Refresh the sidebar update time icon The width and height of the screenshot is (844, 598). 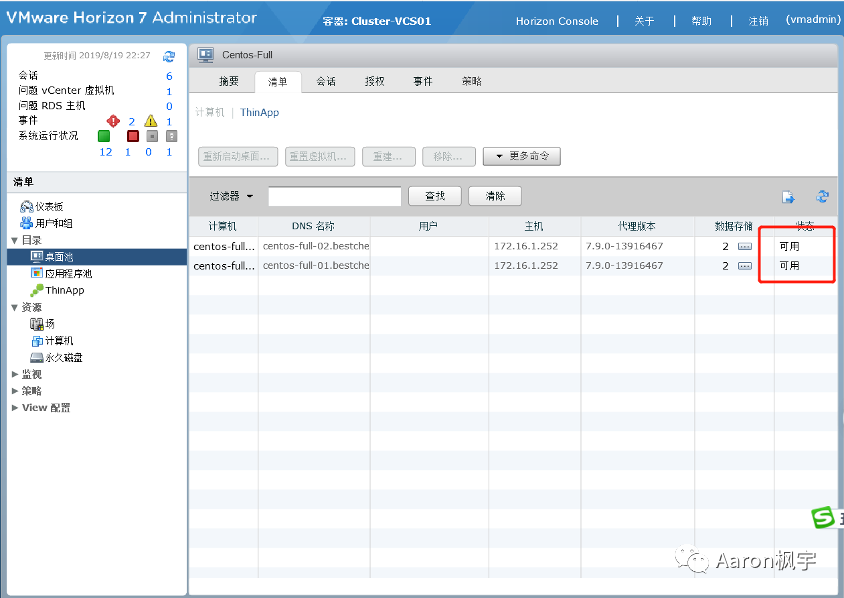coord(169,56)
